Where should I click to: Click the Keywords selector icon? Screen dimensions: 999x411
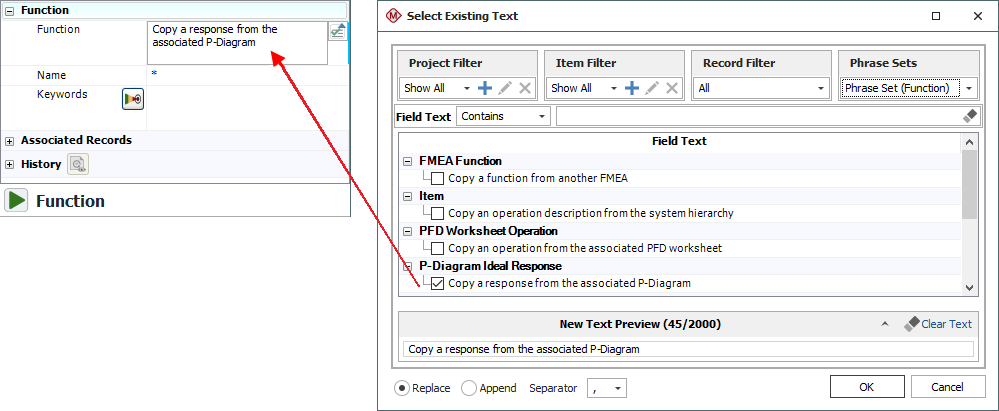point(133,99)
